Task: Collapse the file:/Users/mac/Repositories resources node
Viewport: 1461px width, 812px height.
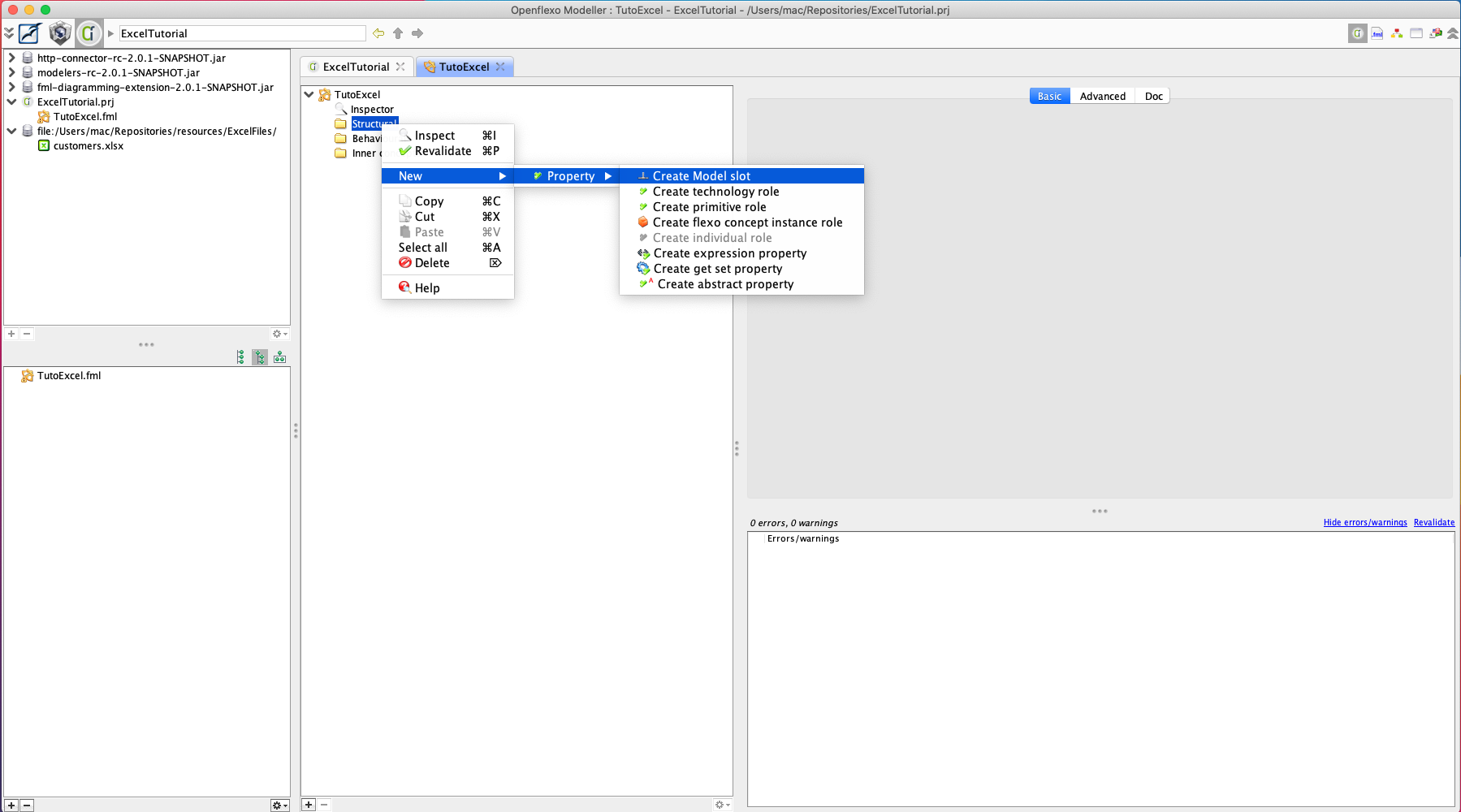Action: [x=11, y=131]
